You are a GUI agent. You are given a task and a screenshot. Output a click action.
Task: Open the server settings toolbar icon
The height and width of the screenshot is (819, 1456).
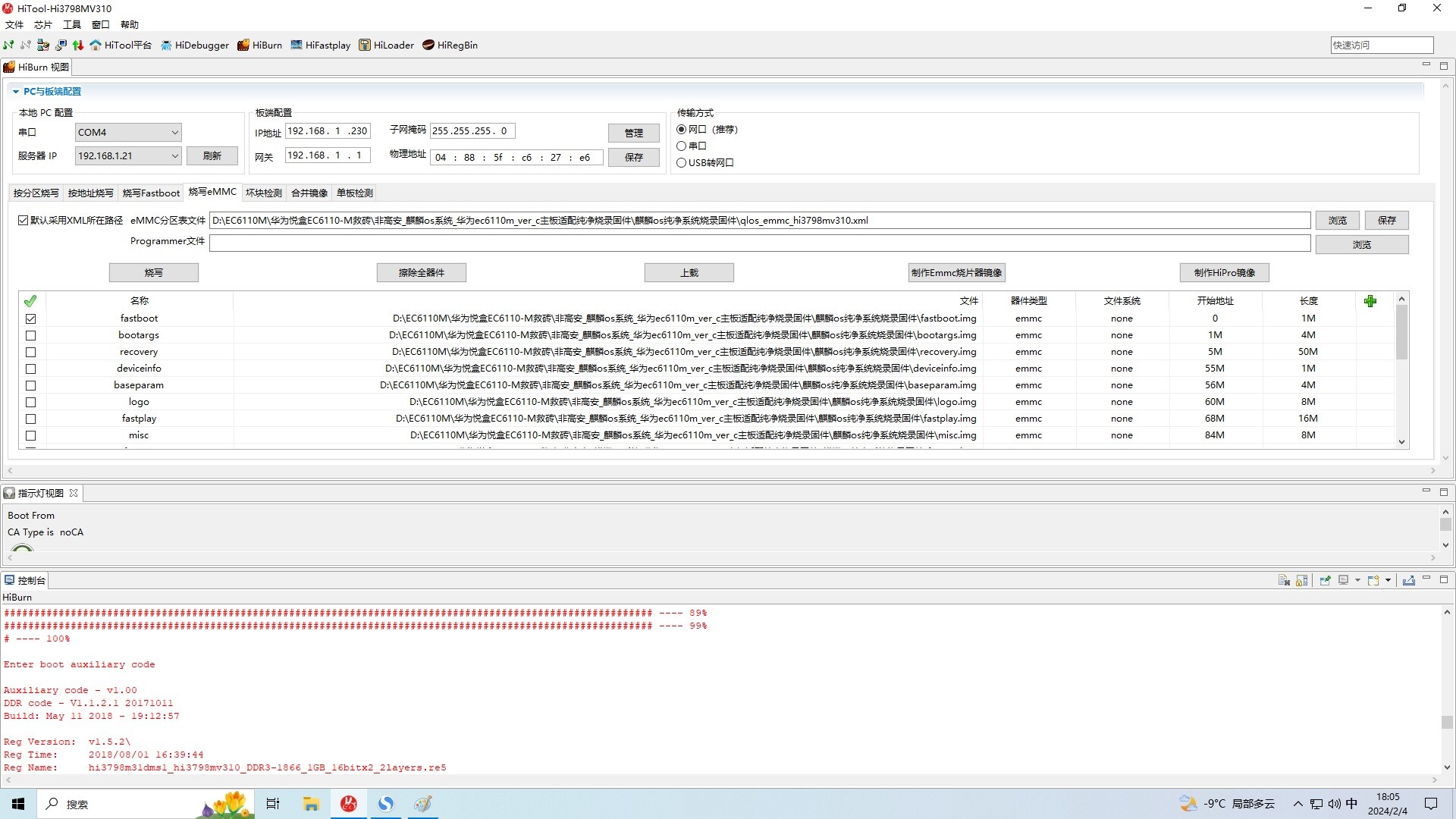(43, 45)
